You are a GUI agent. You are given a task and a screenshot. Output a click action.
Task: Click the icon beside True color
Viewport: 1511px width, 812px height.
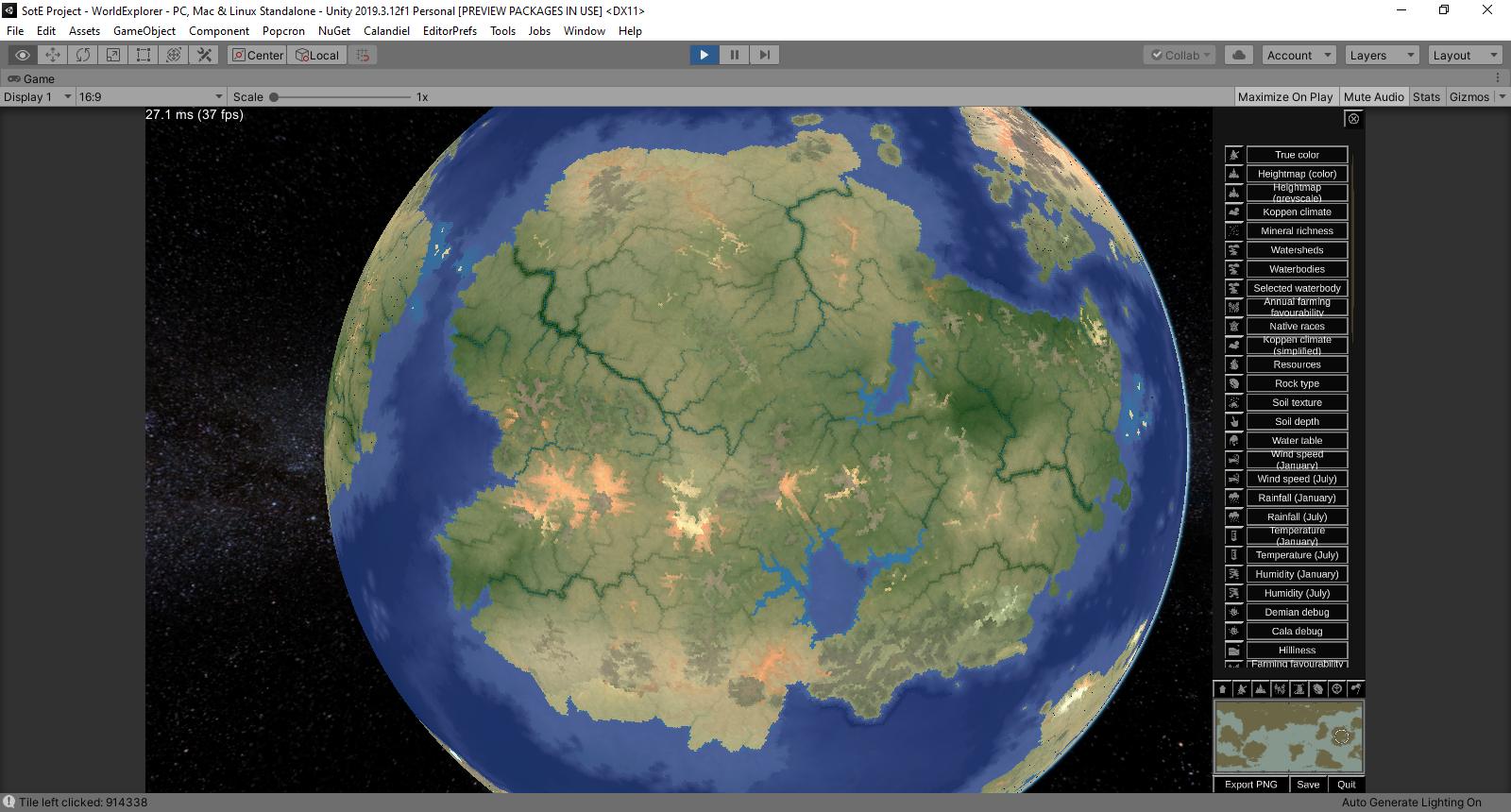pyautogui.click(x=1234, y=155)
